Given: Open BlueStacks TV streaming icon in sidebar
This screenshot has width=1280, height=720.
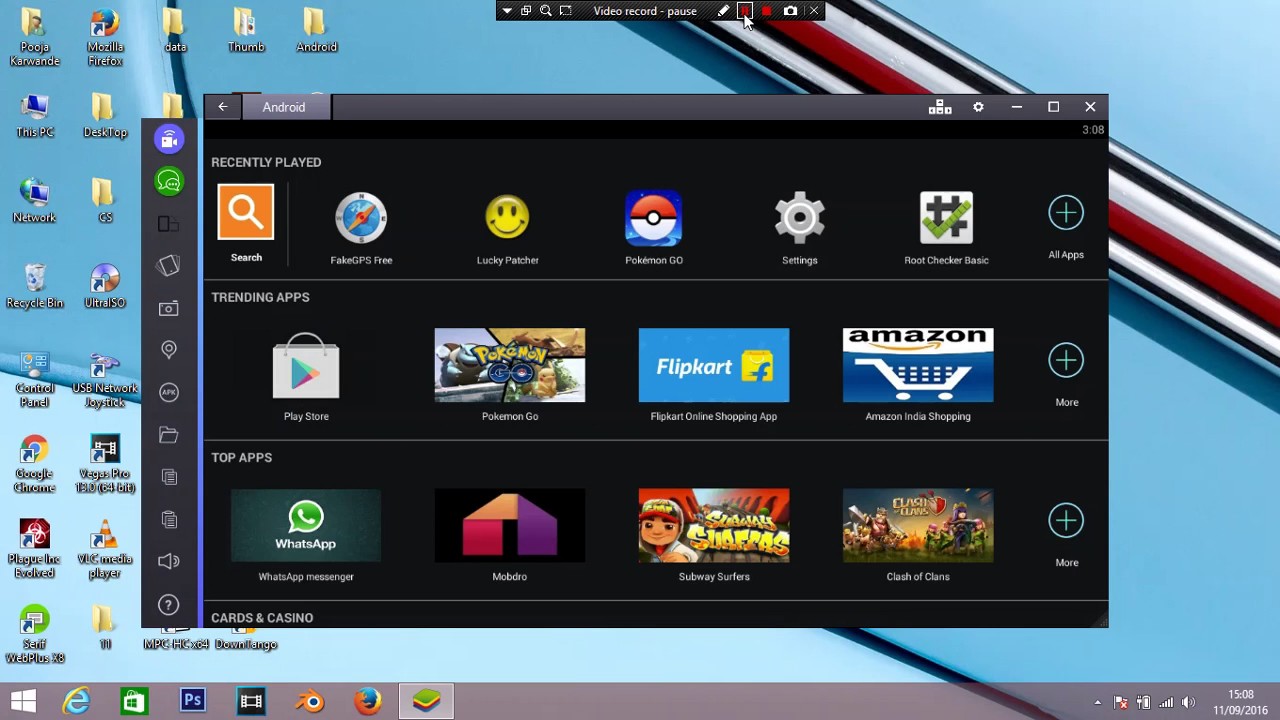Looking at the screenshot, I should tap(169, 139).
